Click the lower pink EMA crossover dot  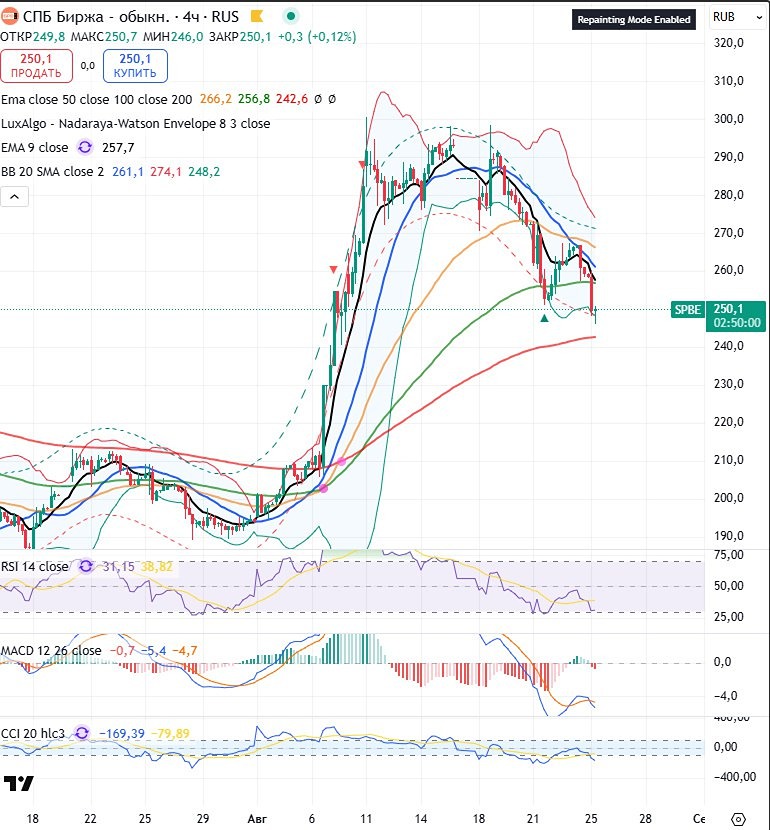(x=324, y=488)
